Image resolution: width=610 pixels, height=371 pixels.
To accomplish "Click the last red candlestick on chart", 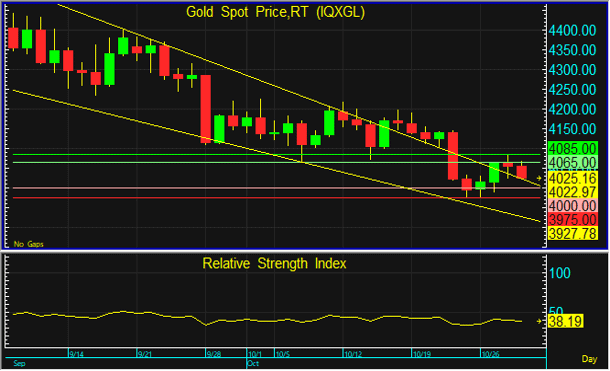I will coord(521,172).
